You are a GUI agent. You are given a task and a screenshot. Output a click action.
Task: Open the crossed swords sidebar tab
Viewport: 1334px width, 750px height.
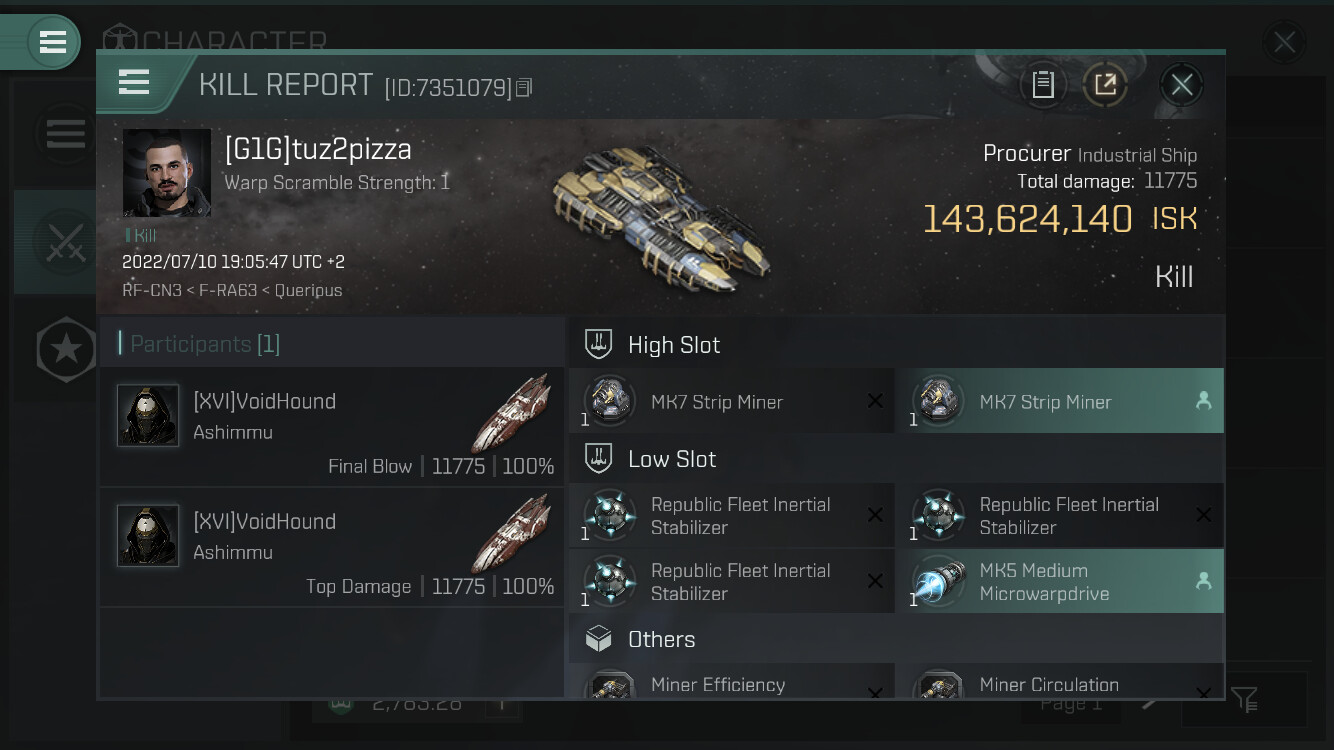(x=66, y=243)
